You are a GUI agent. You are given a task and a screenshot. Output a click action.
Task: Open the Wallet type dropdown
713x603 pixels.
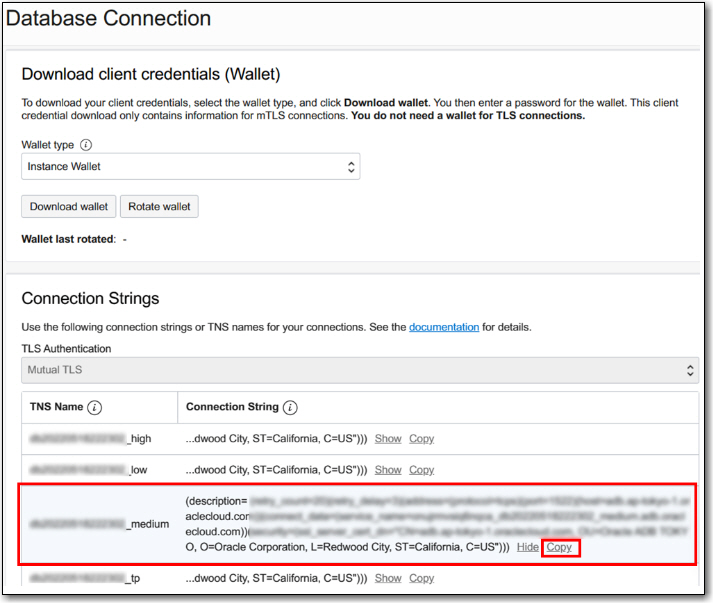pyautogui.click(x=190, y=166)
